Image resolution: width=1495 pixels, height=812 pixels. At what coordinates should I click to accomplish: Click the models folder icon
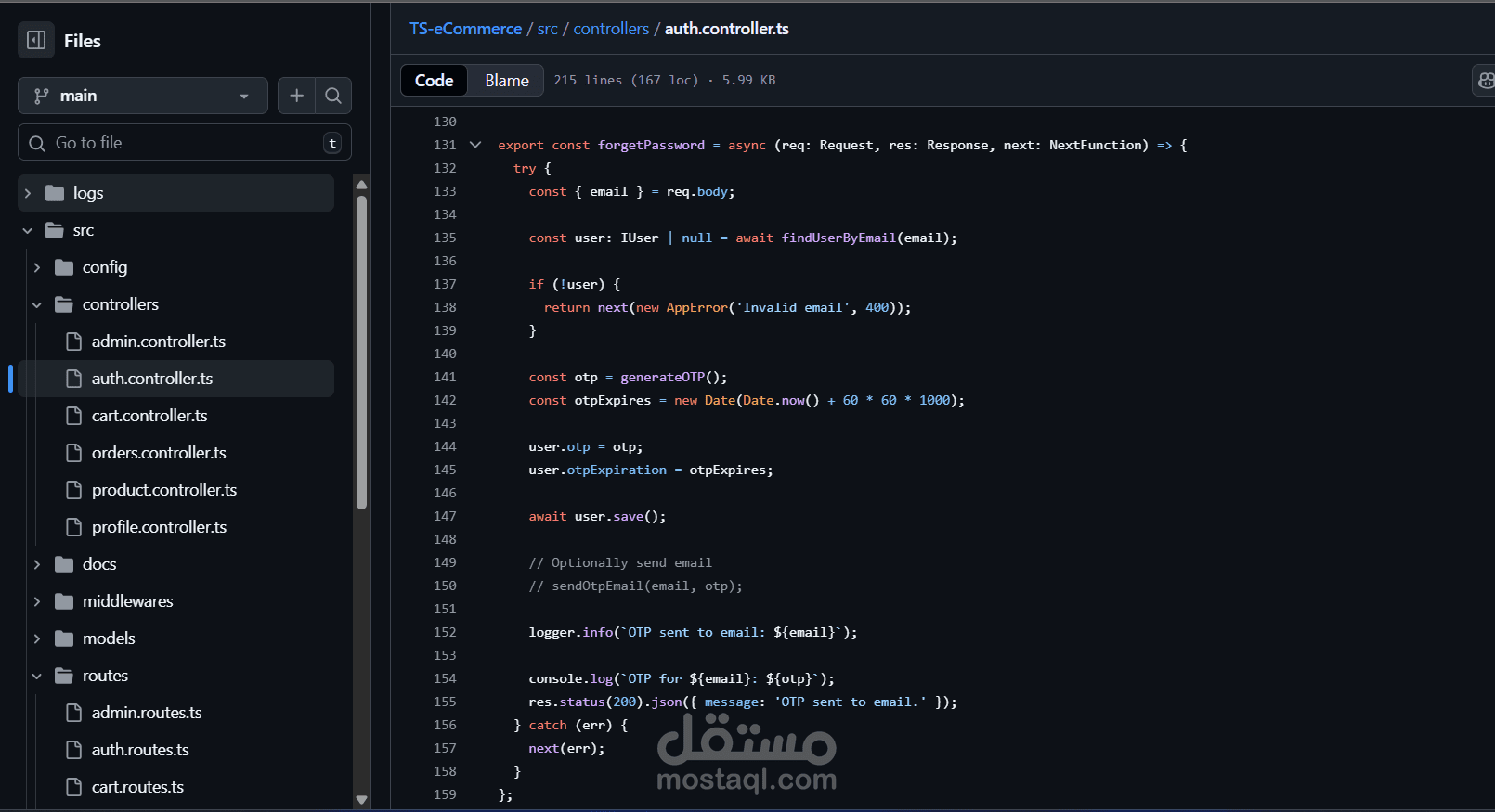64,638
